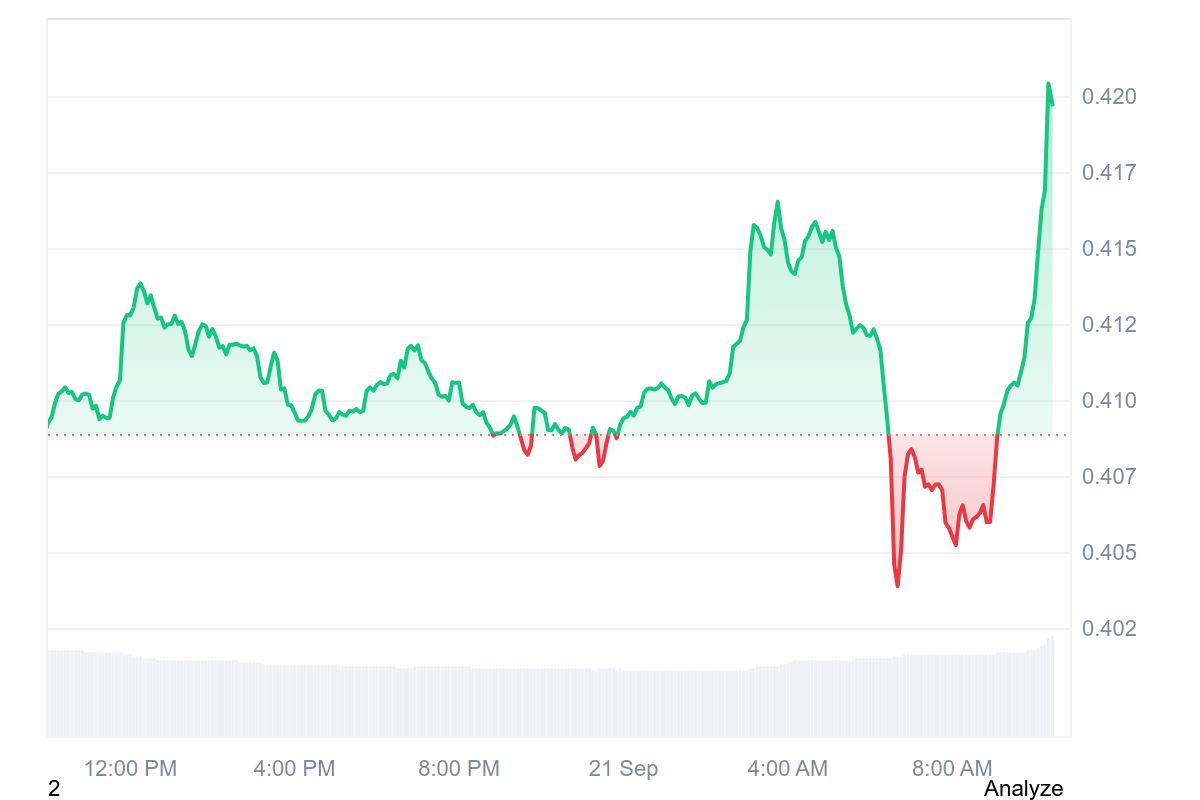Click the tallest volume bar at far right
The width and height of the screenshot is (1200, 800).
click(x=1052, y=687)
